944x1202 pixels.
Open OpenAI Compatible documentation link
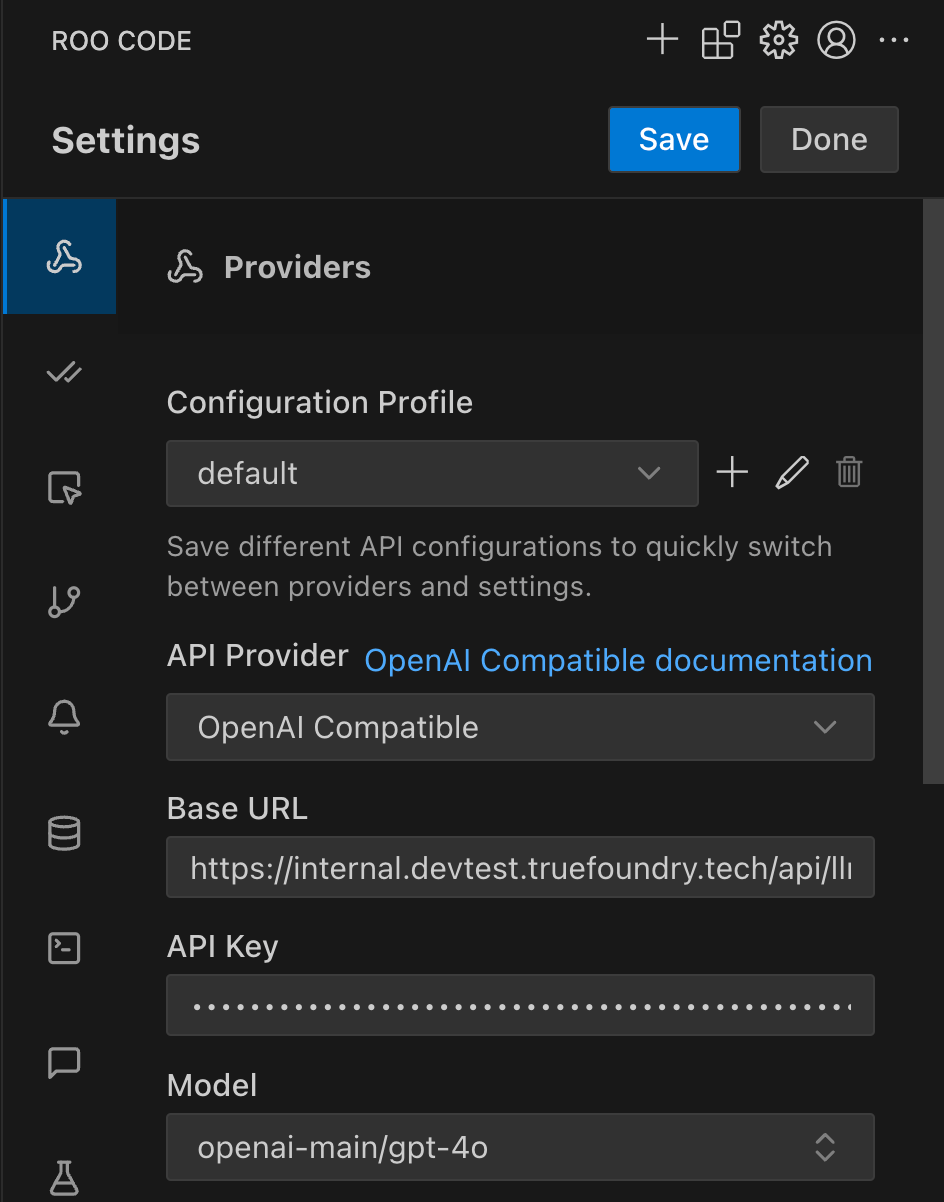pyautogui.click(x=618, y=660)
